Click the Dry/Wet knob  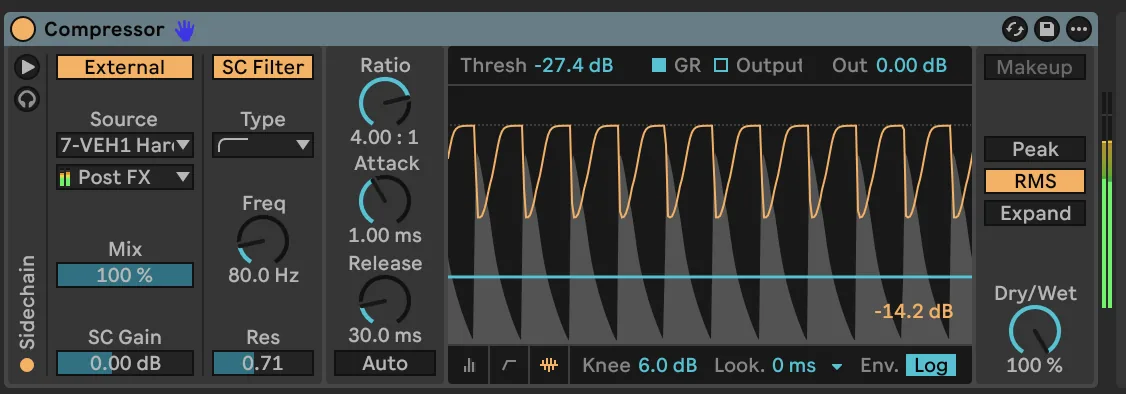point(1035,331)
